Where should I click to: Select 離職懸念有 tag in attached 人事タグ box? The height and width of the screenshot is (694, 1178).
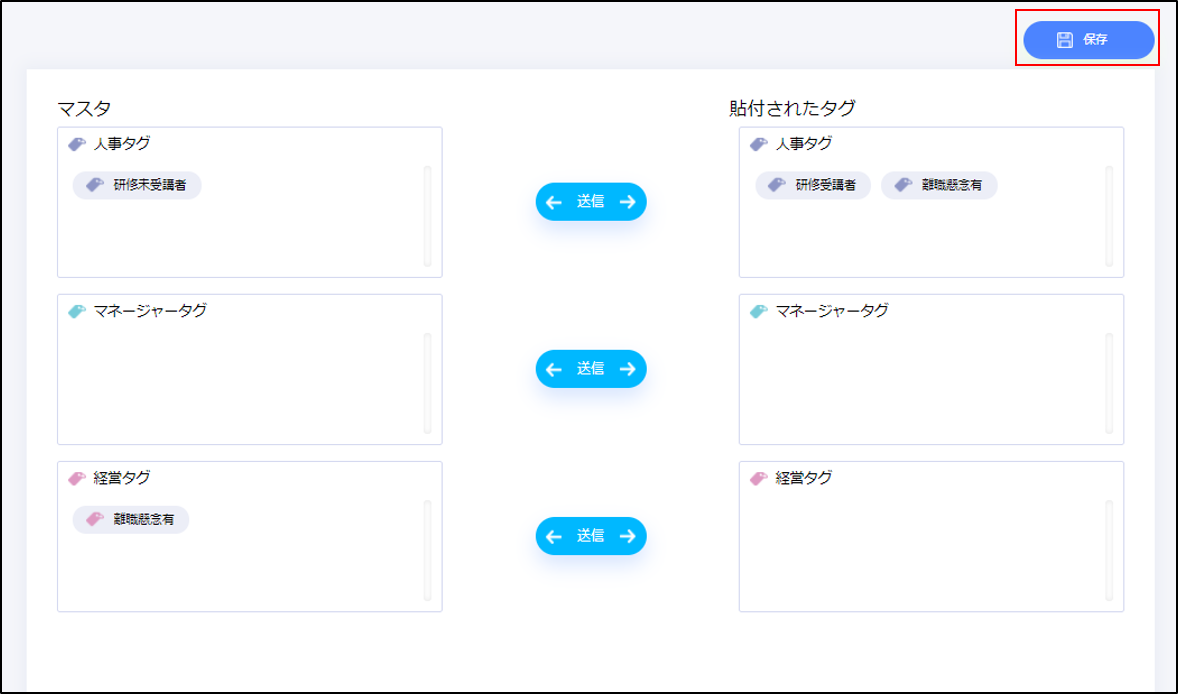[x=939, y=185]
